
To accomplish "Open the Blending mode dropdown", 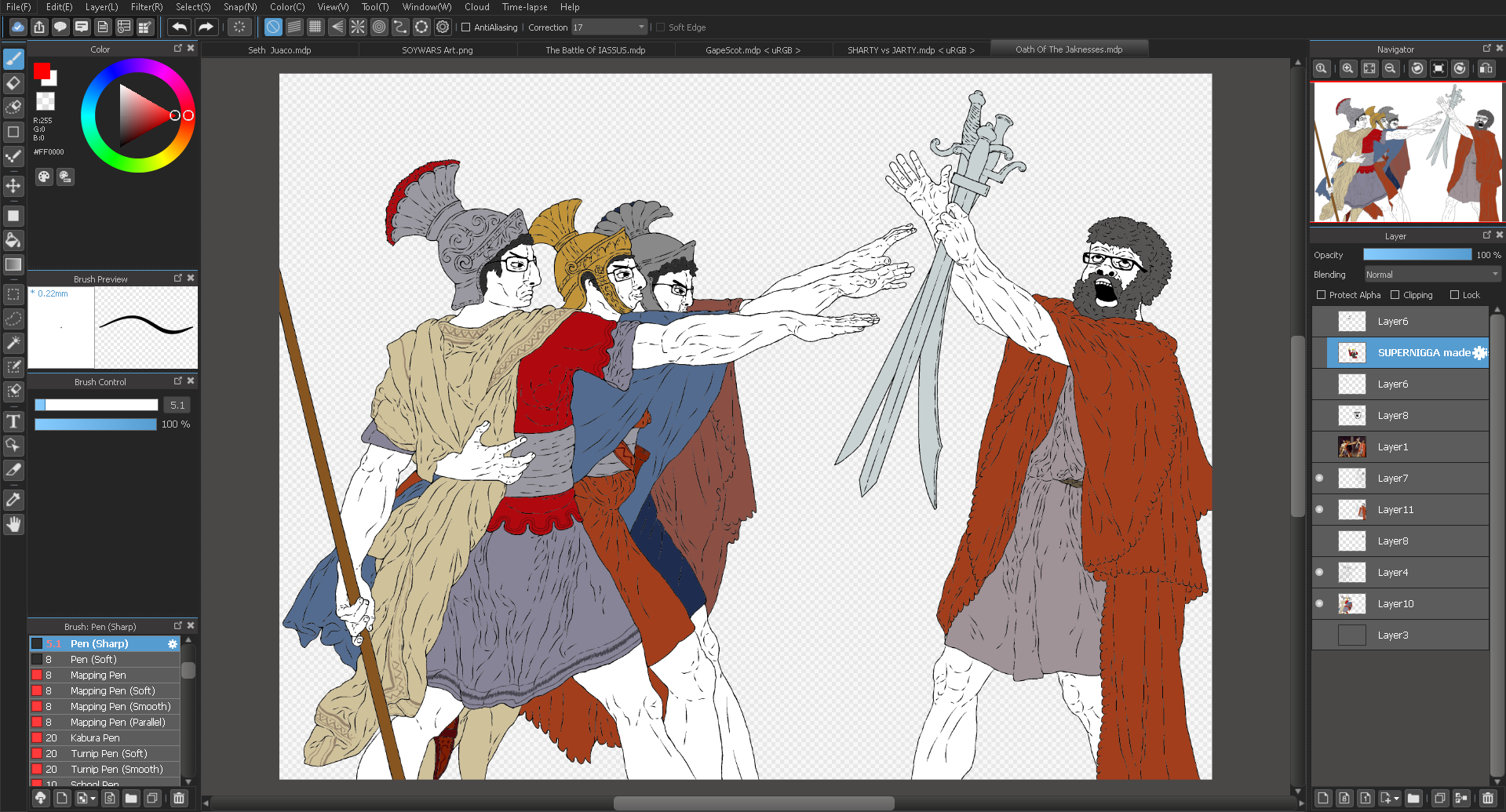I will (1431, 275).
